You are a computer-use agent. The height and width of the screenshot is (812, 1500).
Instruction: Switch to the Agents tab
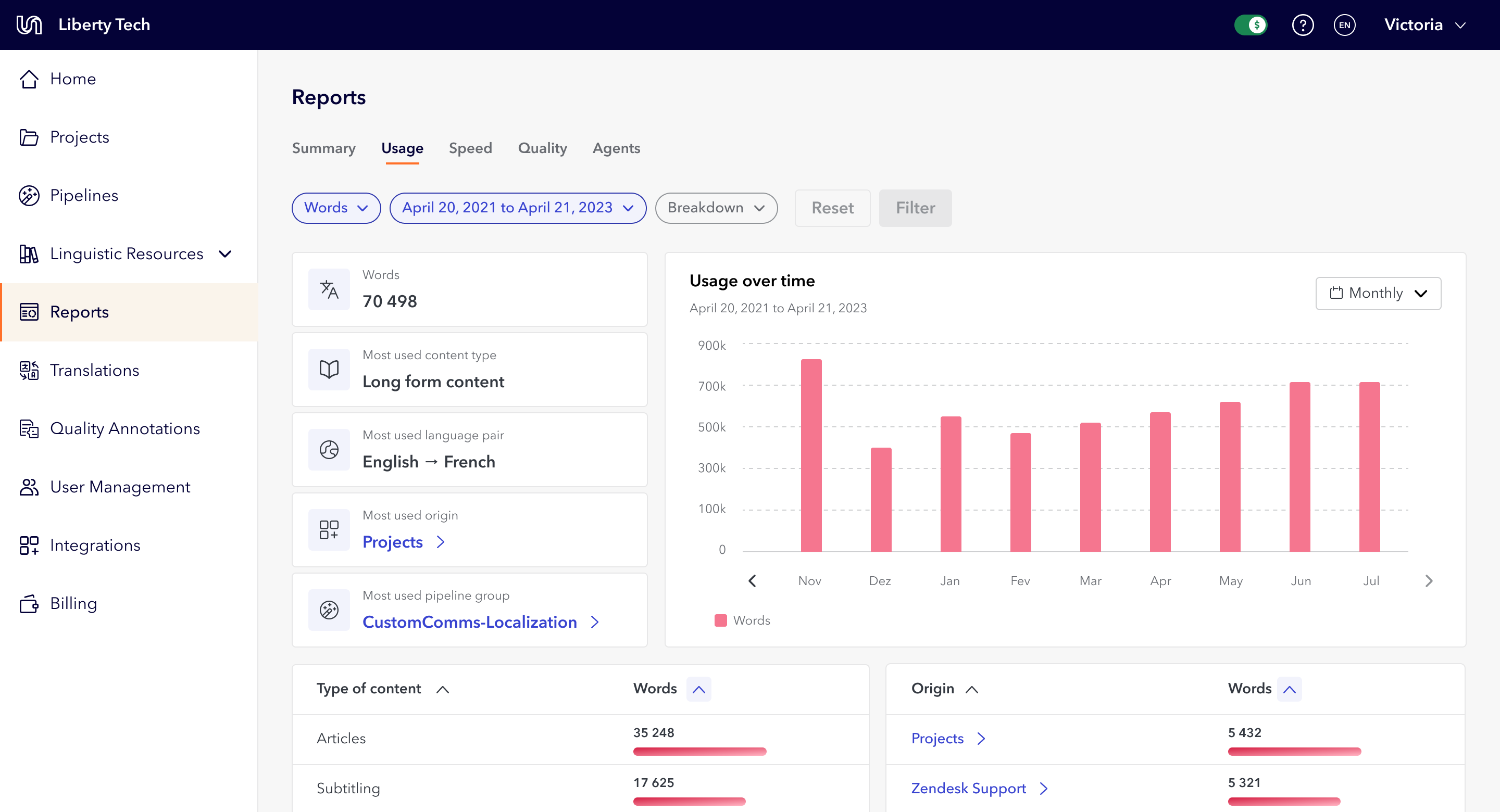click(617, 148)
